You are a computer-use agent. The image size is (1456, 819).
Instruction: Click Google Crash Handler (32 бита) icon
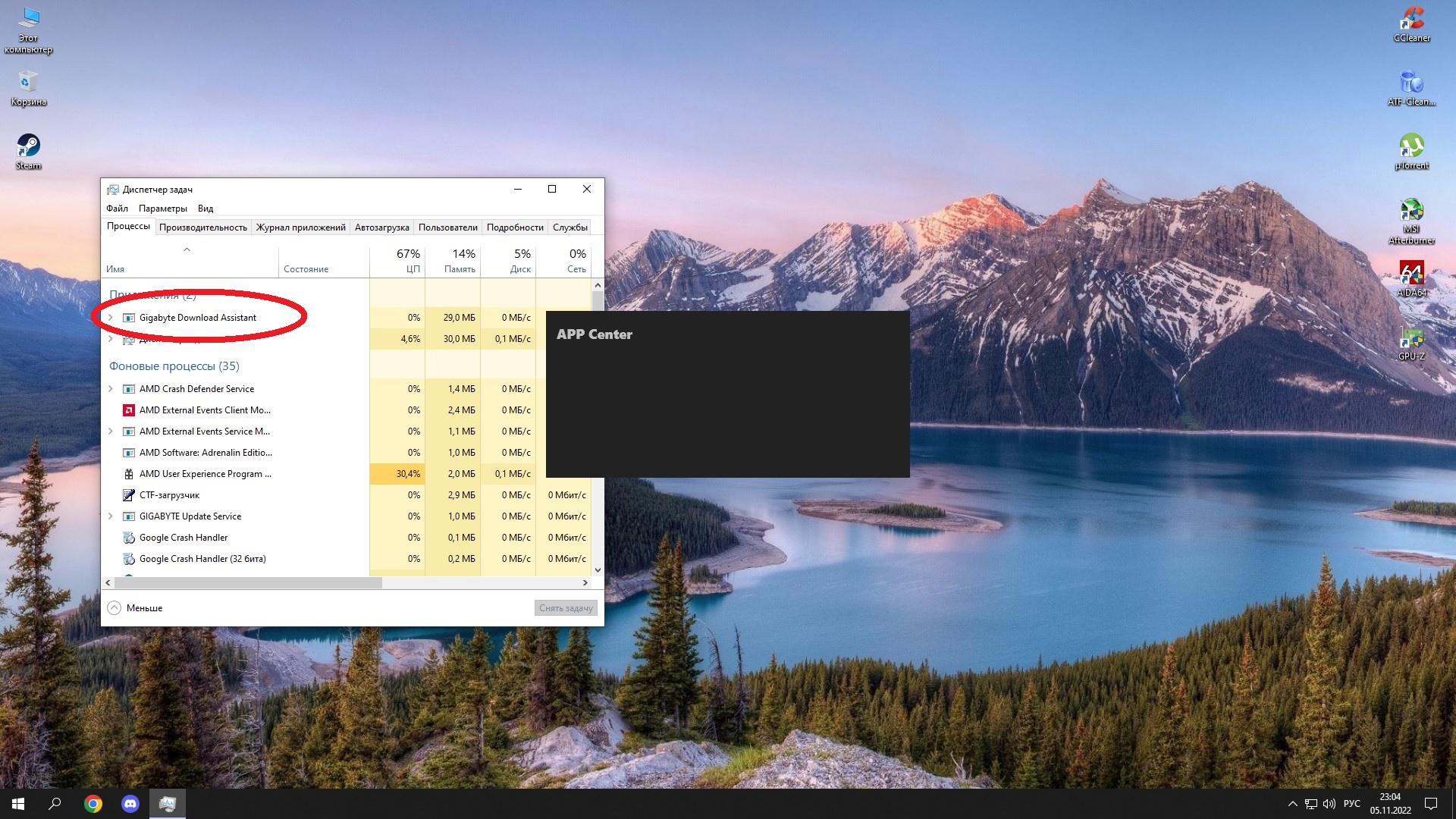pos(129,559)
